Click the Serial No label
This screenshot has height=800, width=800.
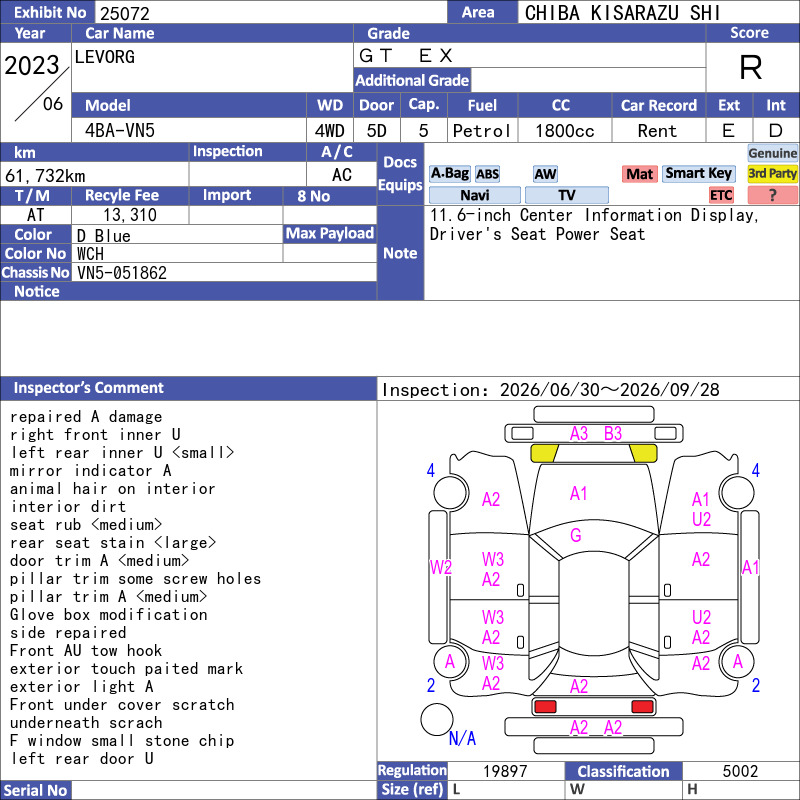coord(35,790)
